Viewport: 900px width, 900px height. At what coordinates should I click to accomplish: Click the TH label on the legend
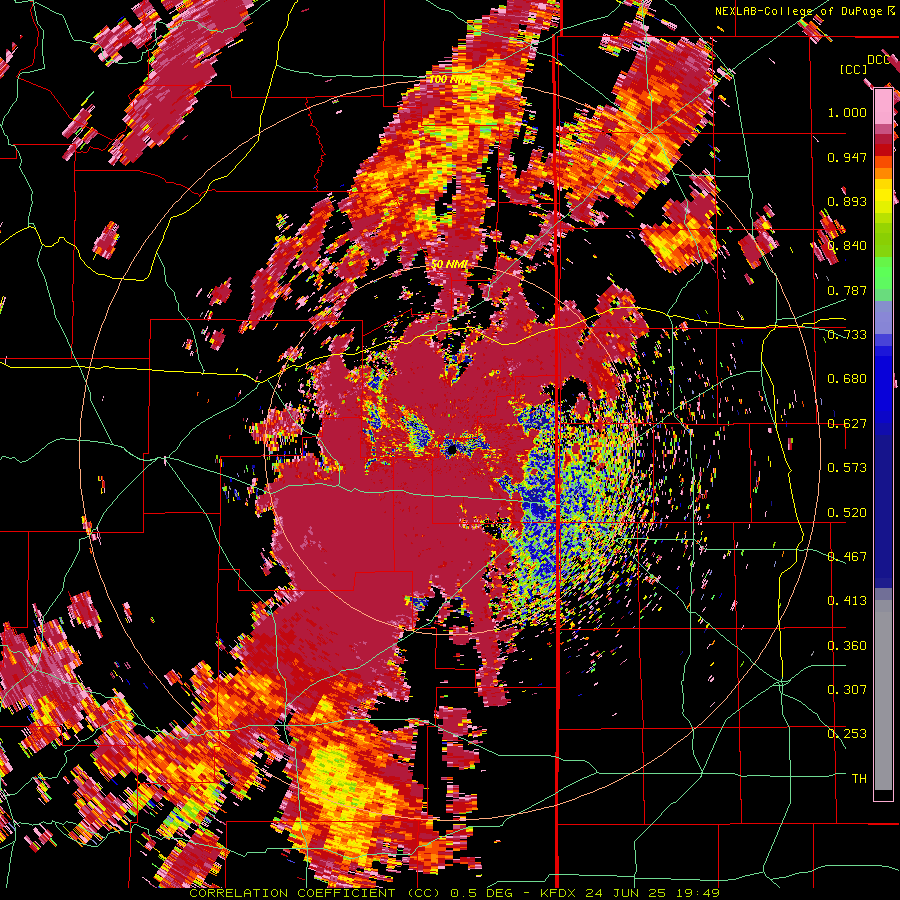pos(859,779)
